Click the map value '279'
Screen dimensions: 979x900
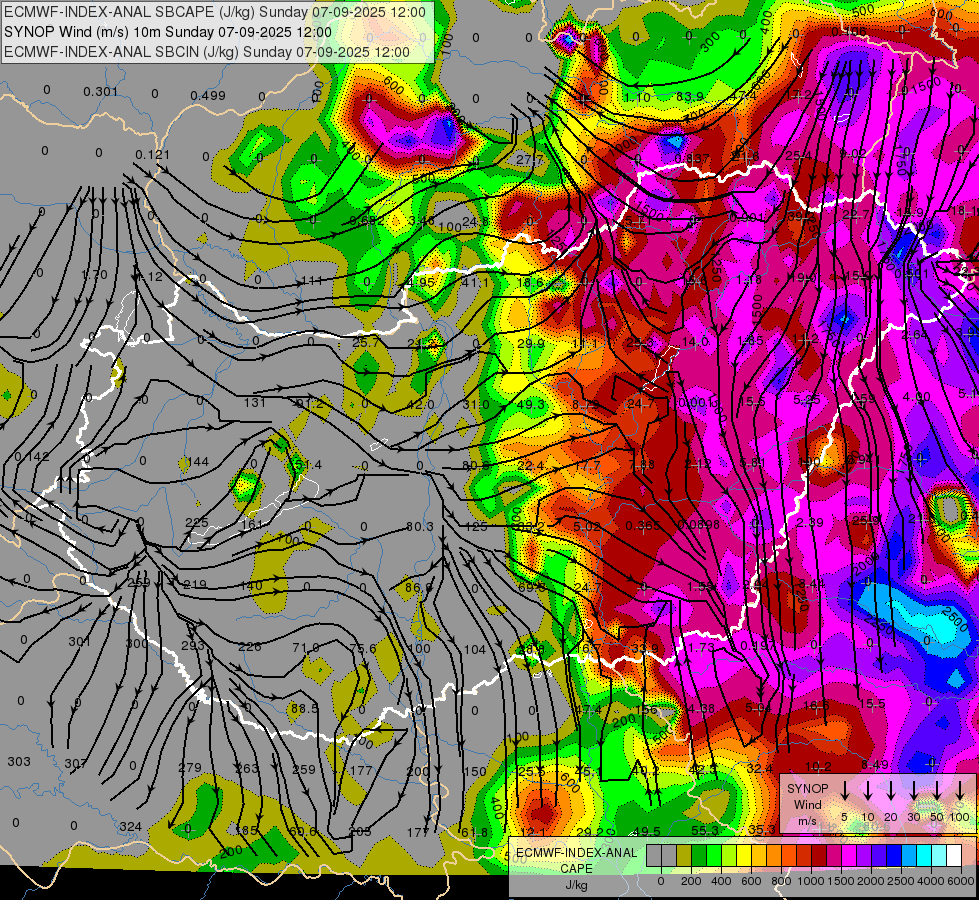[190, 768]
